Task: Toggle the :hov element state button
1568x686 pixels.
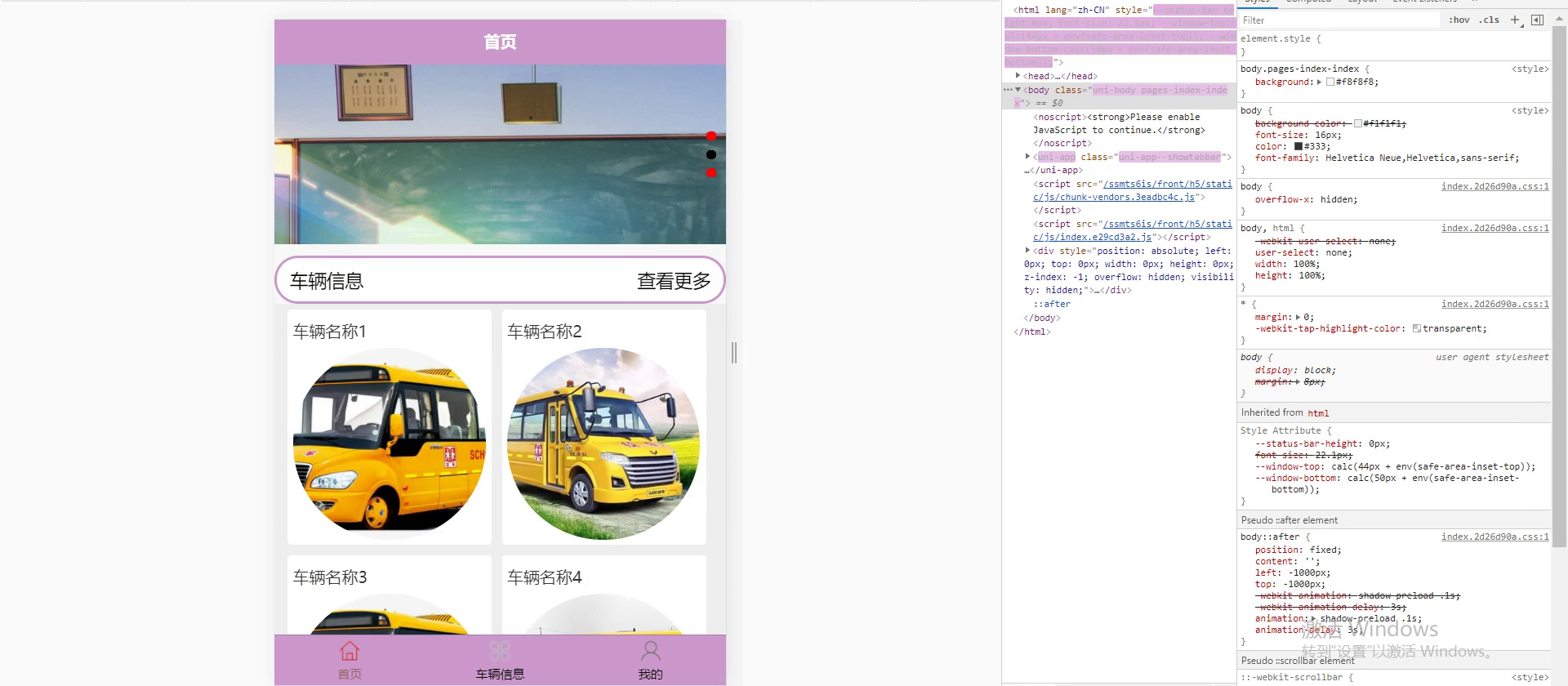Action: (1459, 20)
